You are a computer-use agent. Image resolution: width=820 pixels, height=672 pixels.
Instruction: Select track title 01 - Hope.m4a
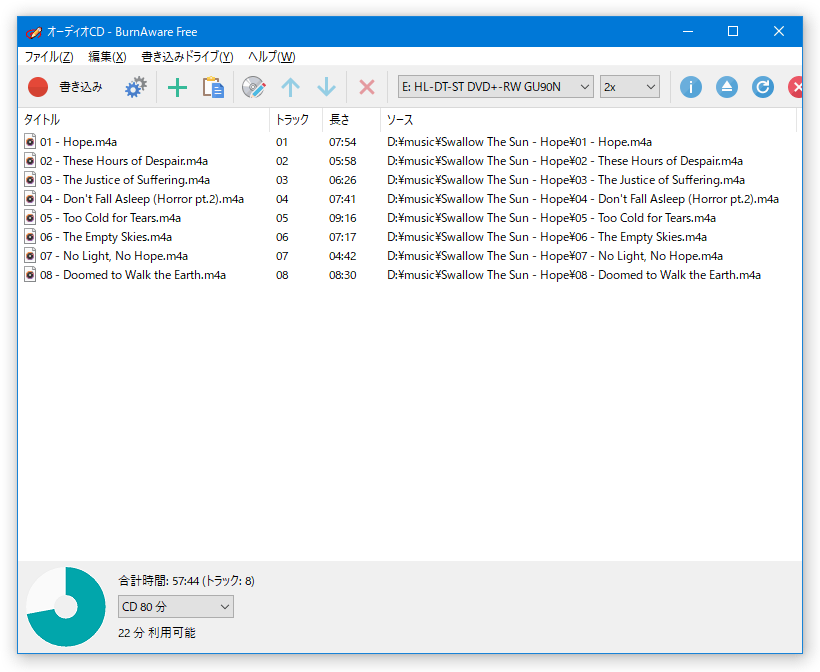[78, 142]
